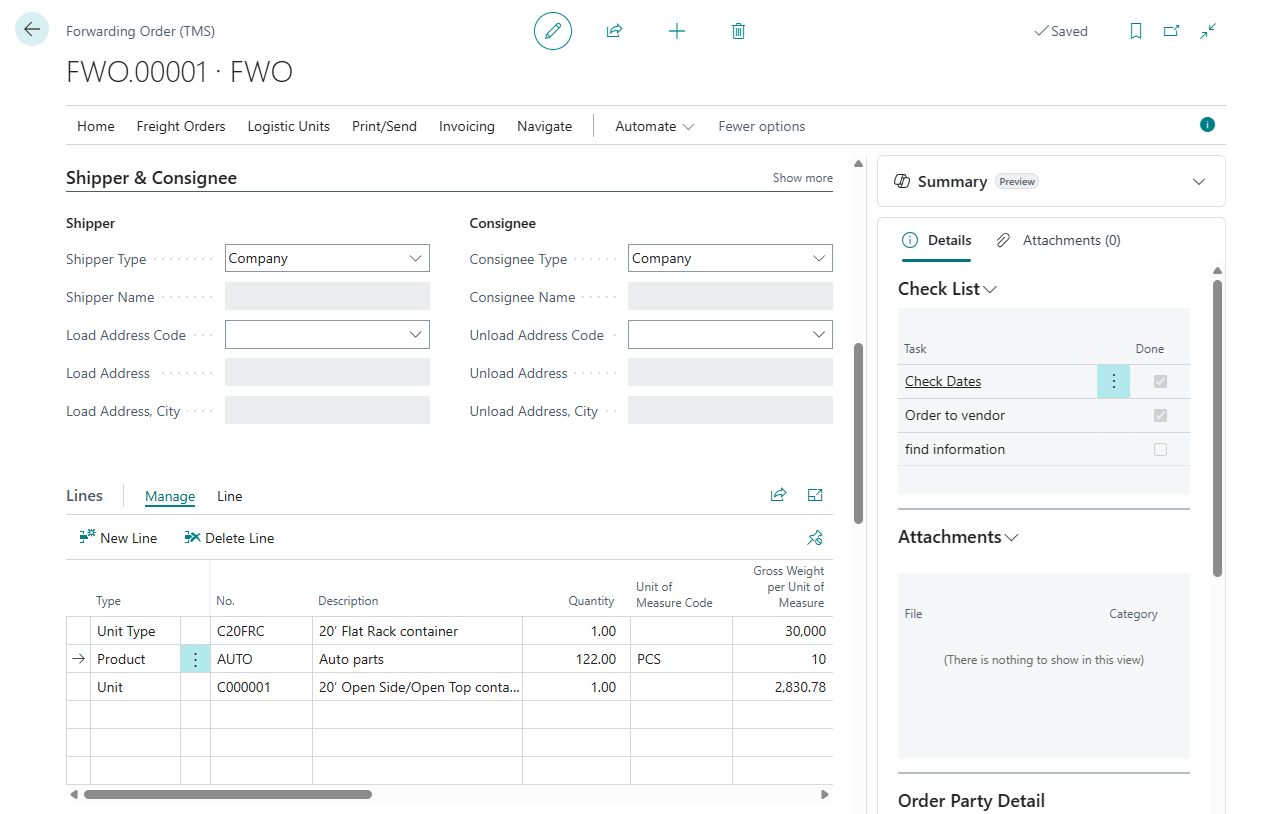Click the pencil edit icon

click(x=553, y=31)
